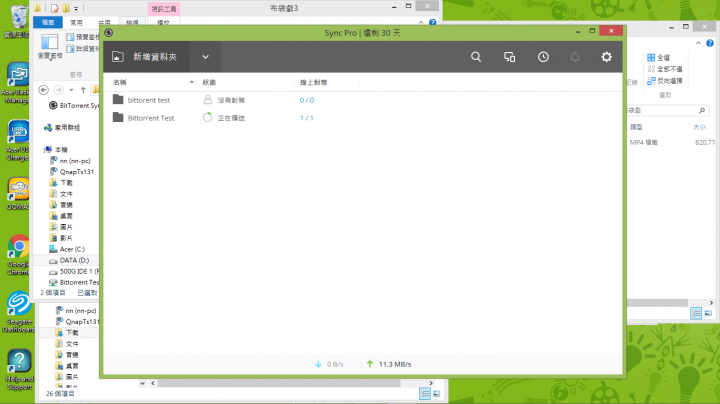Click Select all in right Explorer ribbon
Viewport: 720px width, 404px height.
[658, 57]
